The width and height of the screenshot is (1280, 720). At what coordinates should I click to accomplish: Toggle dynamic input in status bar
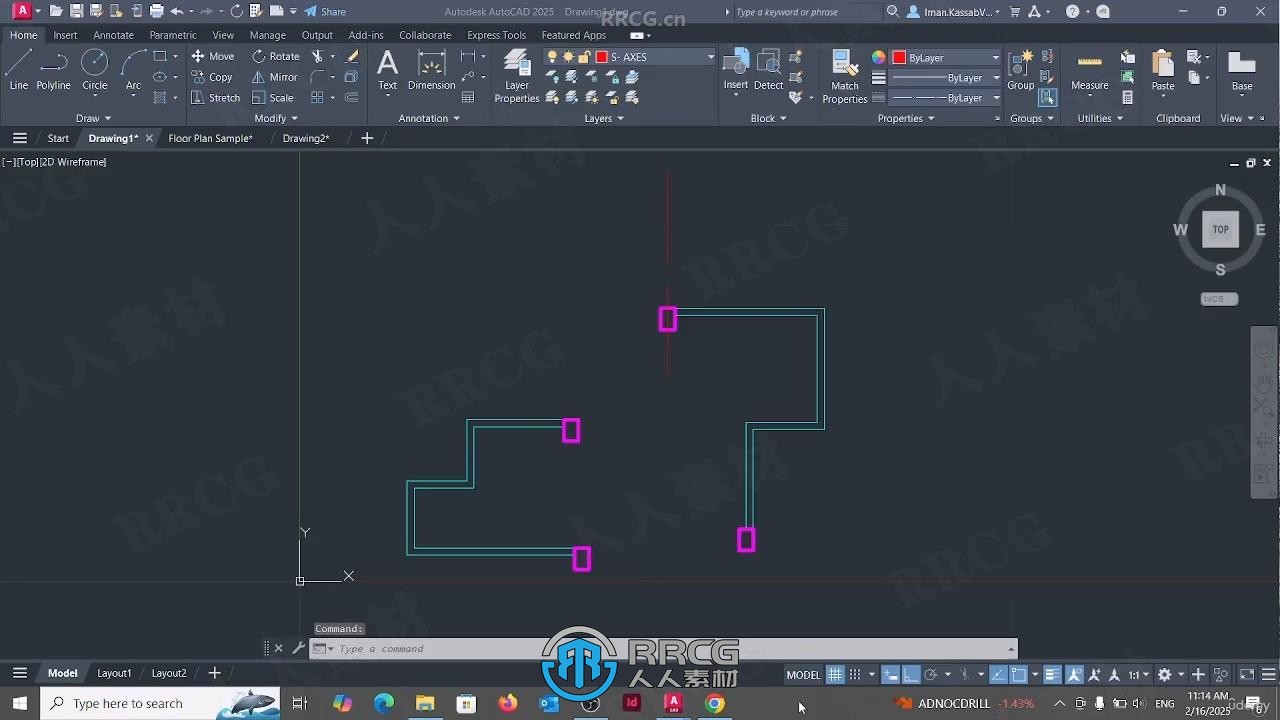point(890,675)
